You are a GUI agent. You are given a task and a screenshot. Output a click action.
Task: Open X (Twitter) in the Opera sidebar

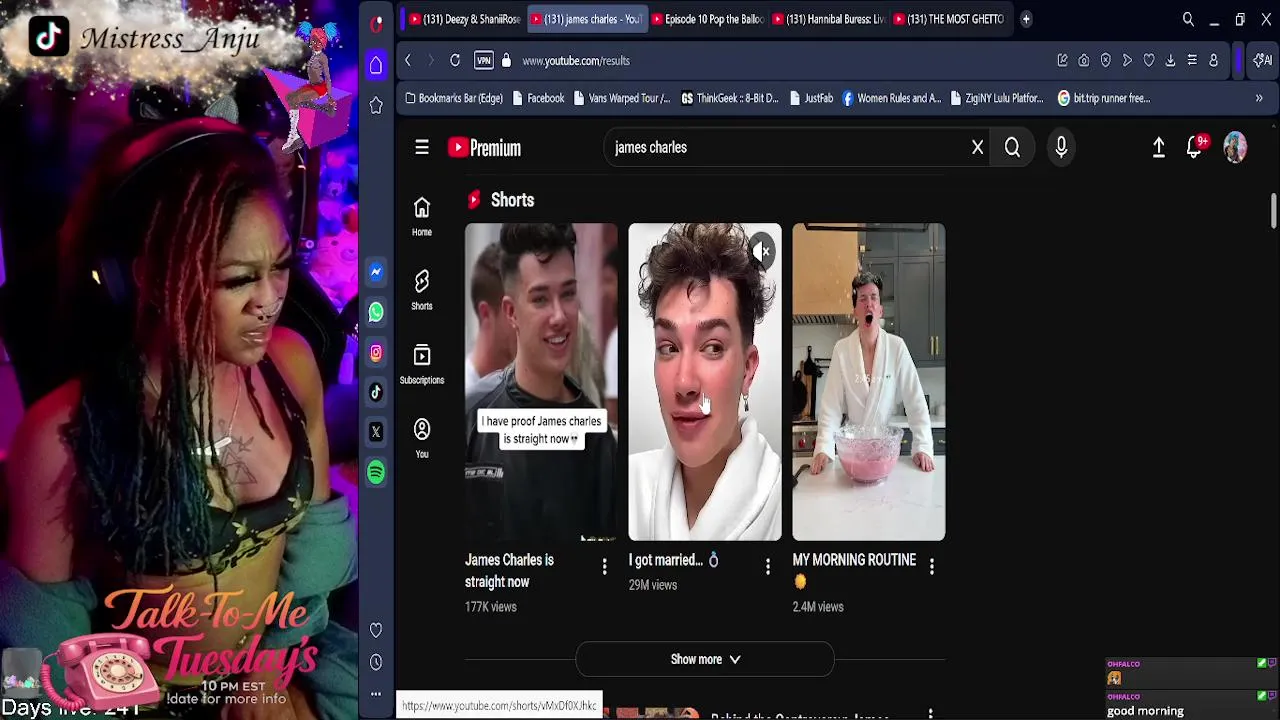[376, 432]
